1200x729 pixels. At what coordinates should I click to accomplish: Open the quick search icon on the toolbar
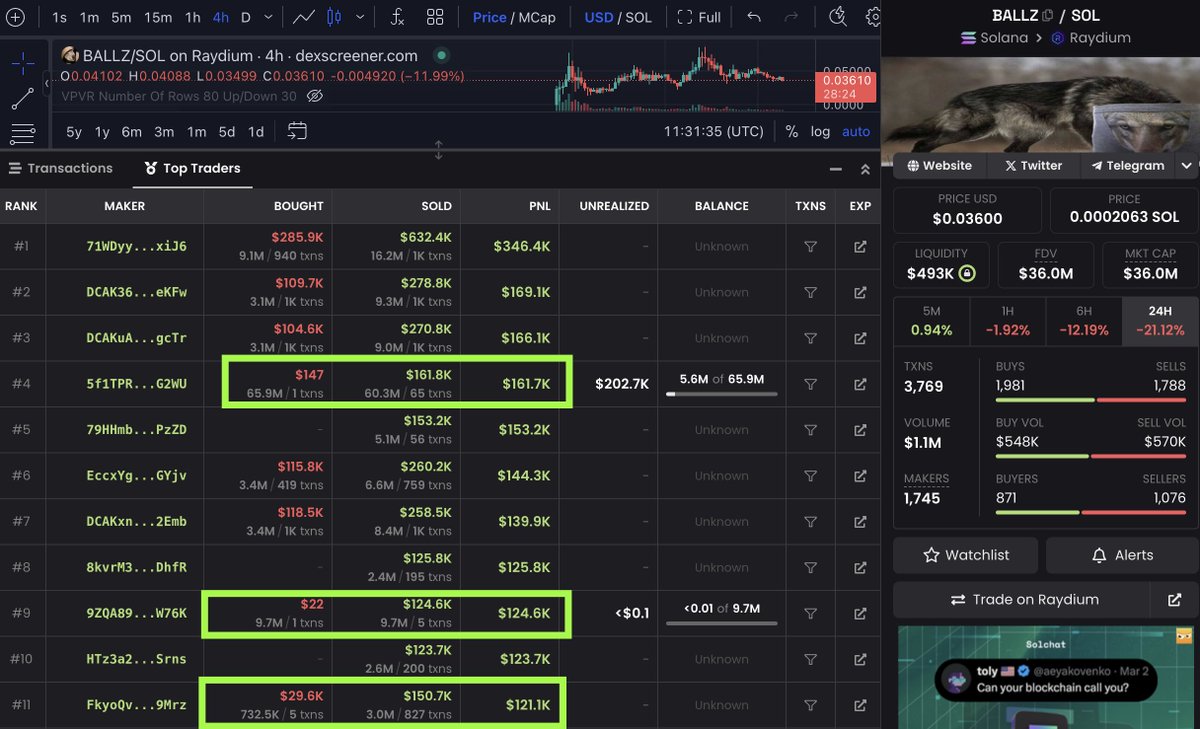click(838, 16)
